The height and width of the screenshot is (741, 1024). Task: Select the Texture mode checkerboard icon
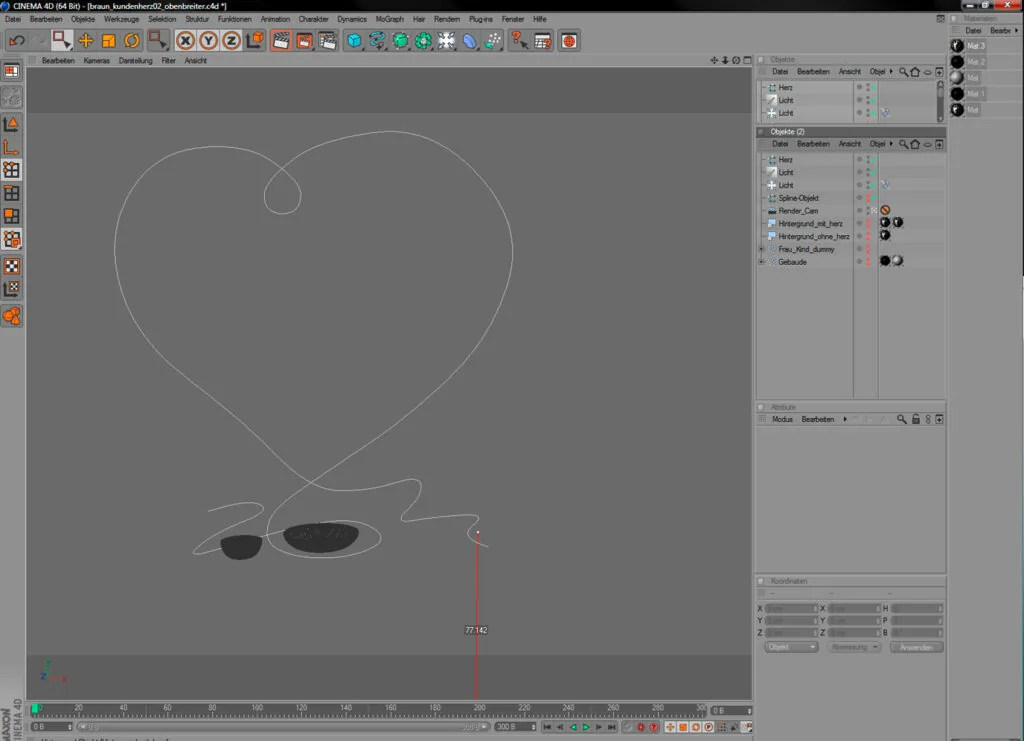point(12,266)
